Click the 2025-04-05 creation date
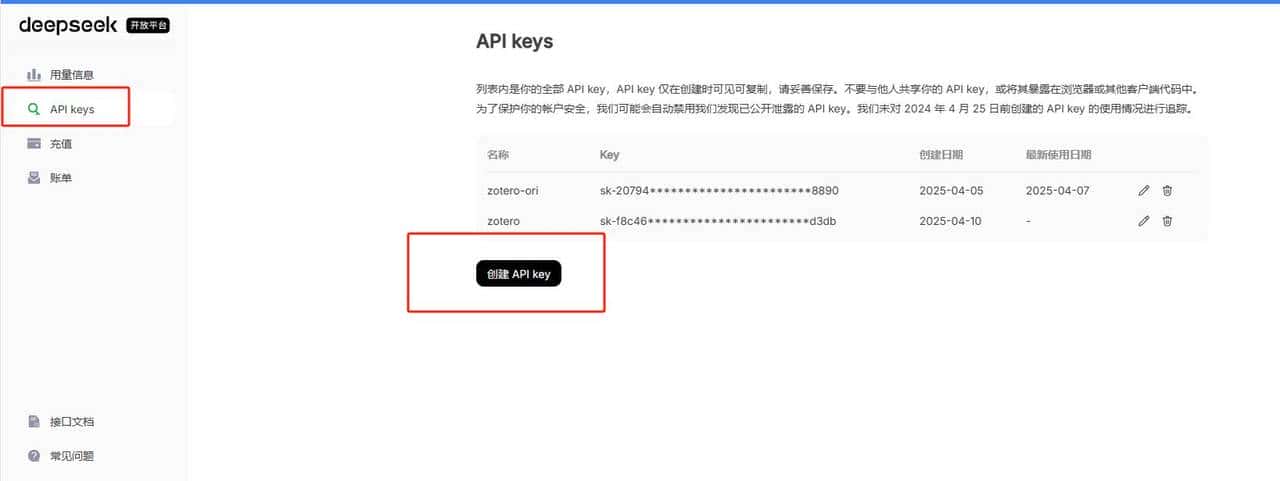This screenshot has height=481, width=1280. (951, 190)
